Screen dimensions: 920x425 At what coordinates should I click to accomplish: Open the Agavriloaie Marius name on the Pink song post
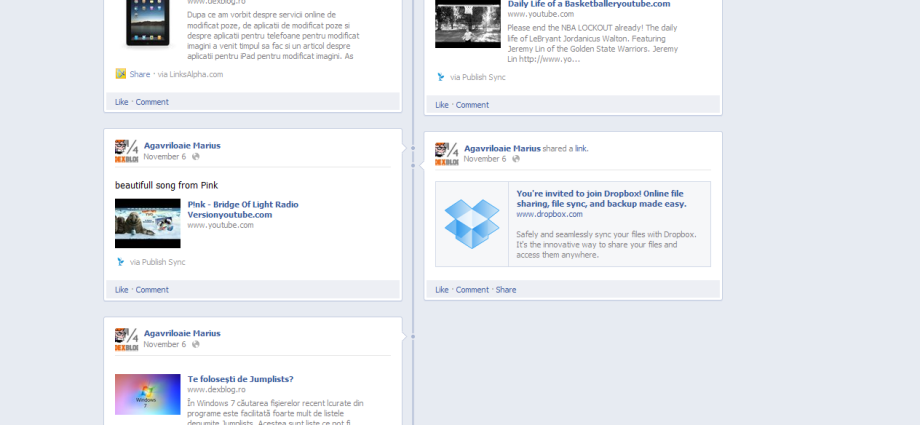point(182,146)
